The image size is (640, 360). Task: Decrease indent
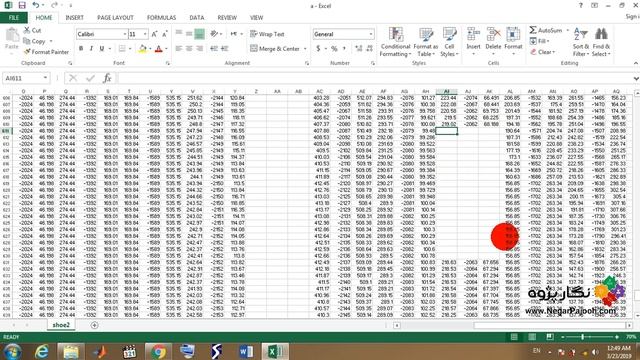pos(214,49)
